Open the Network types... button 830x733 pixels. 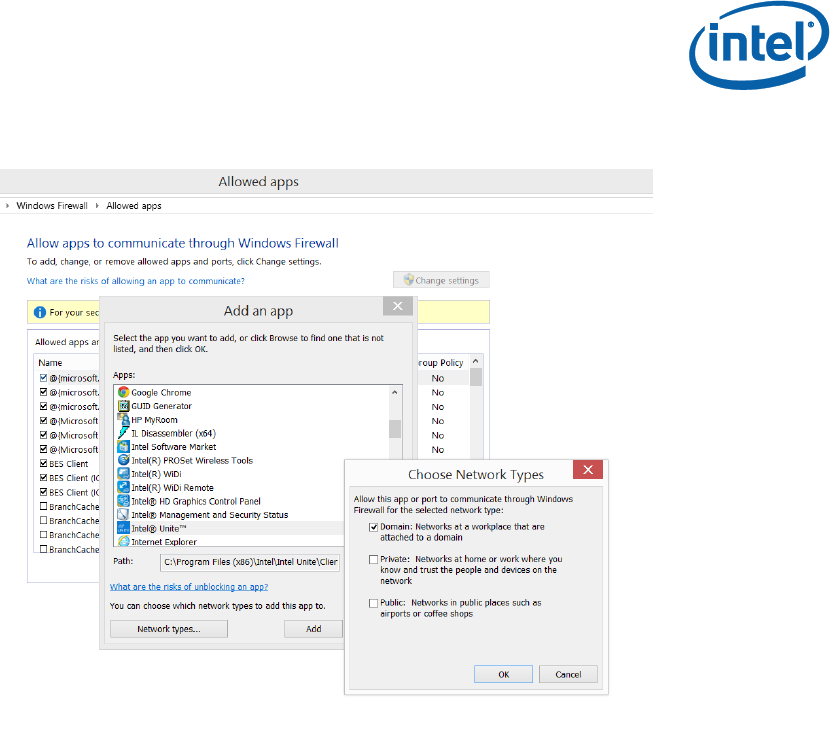pyautogui.click(x=169, y=629)
